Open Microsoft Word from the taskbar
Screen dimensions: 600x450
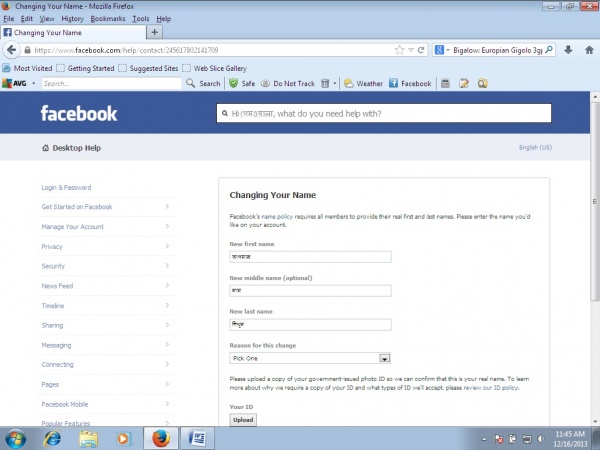[x=197, y=439]
